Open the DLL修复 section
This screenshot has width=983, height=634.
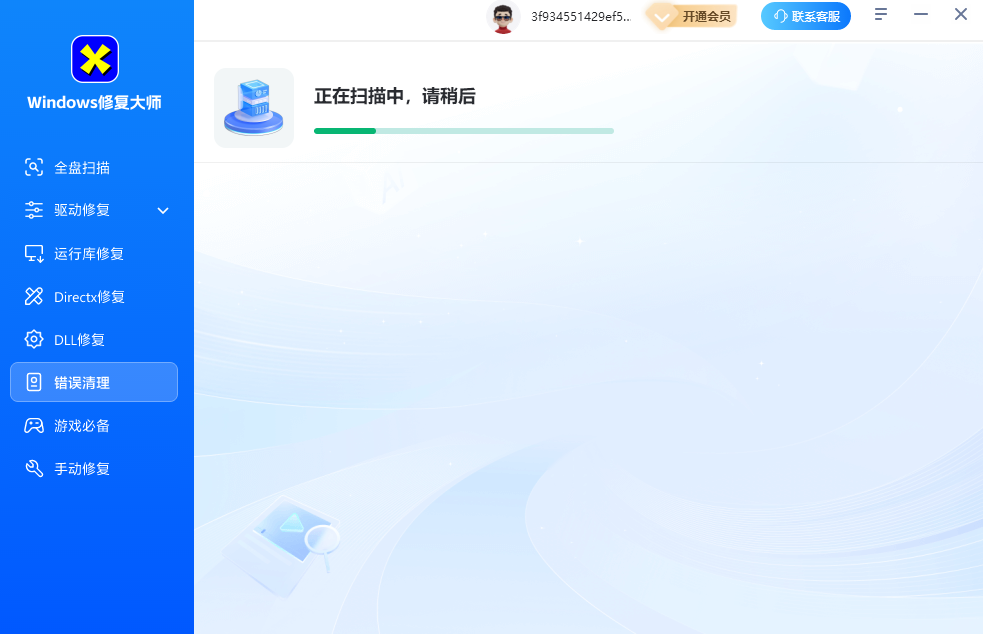[94, 339]
